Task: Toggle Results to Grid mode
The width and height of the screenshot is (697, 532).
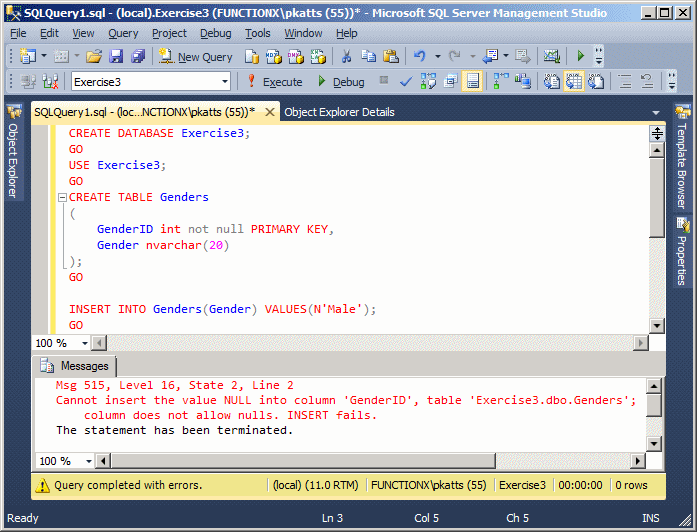Action: pyautogui.click(x=574, y=82)
